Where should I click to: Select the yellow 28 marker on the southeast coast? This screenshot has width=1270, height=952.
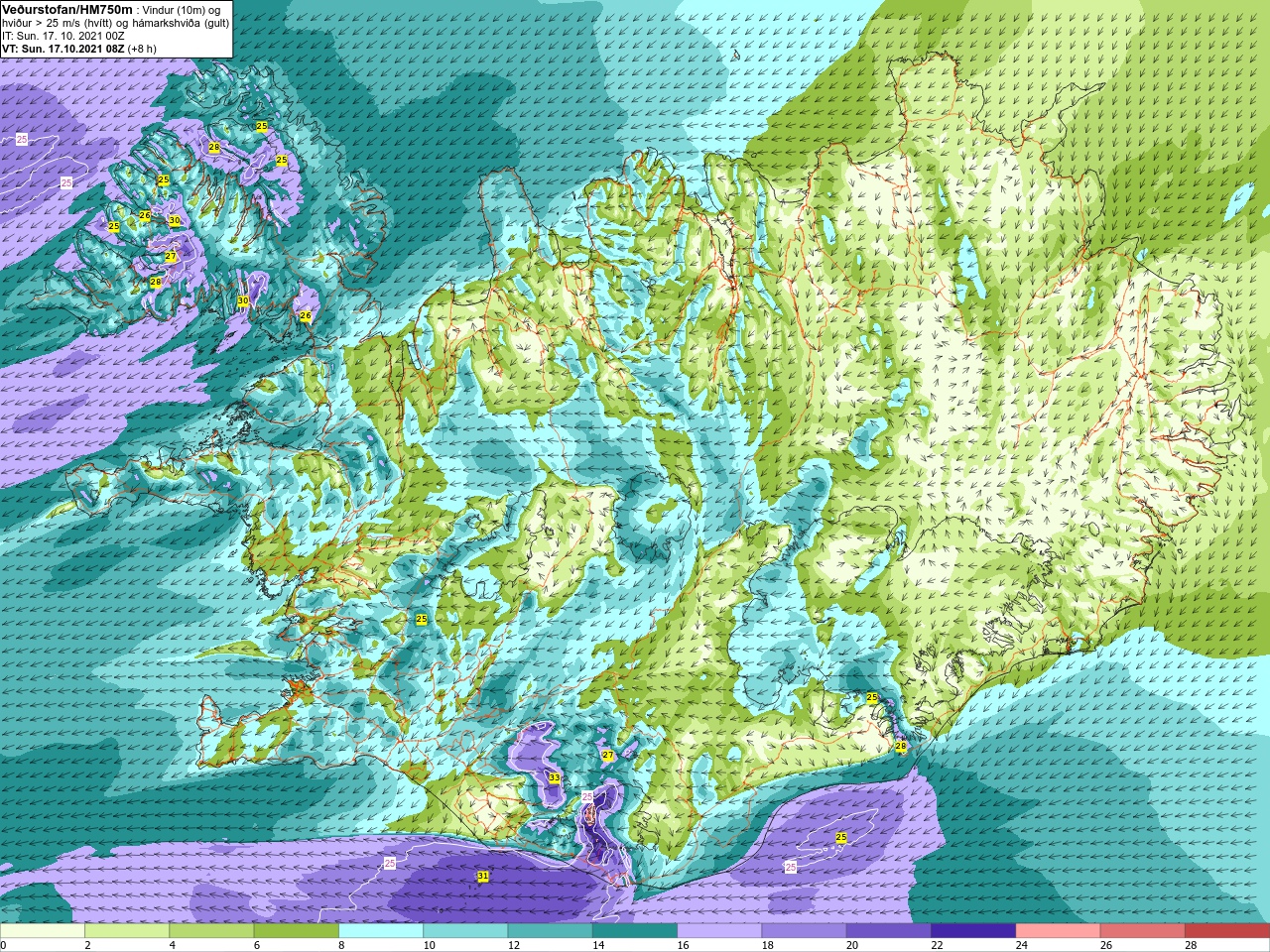click(901, 747)
